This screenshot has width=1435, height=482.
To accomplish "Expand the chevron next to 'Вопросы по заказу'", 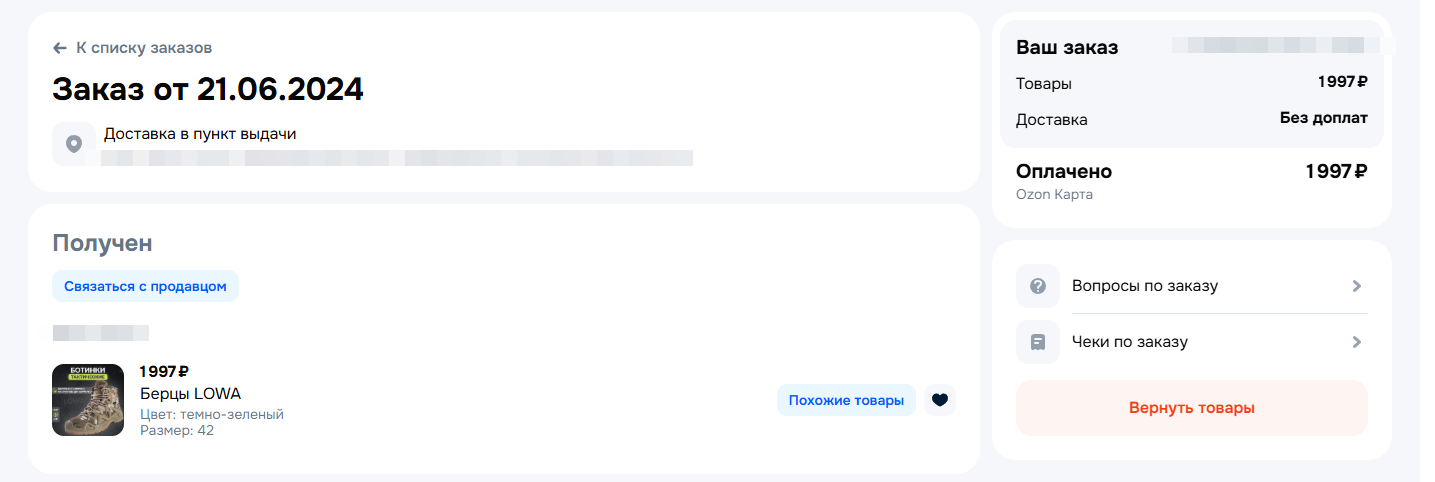I will (x=1357, y=286).
